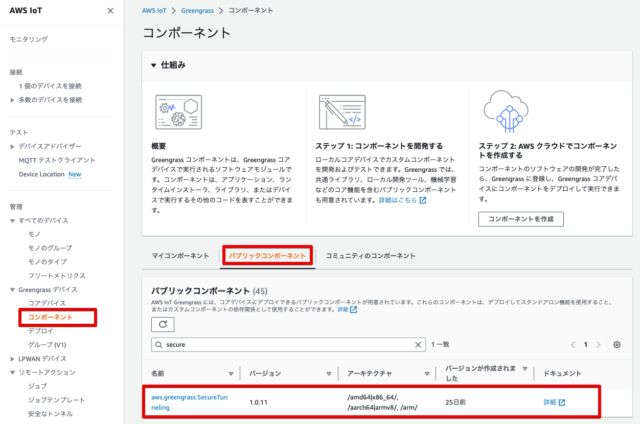The height and width of the screenshot is (424, 640).
Task: Collapse すべてのデバイス tree node
Action: (x=12, y=221)
